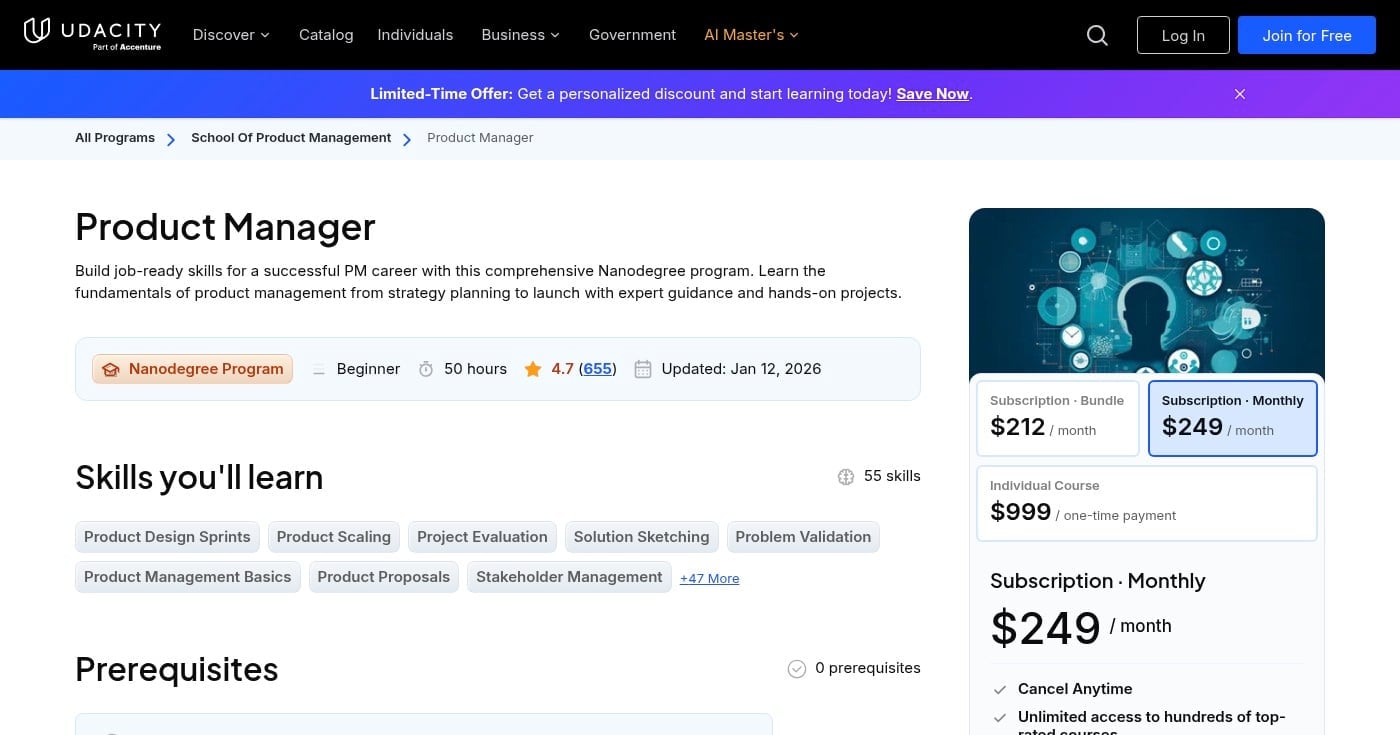Image resolution: width=1400 pixels, height=735 pixels.
Task: Click the Skills you'll learn heading
Action: point(199,477)
